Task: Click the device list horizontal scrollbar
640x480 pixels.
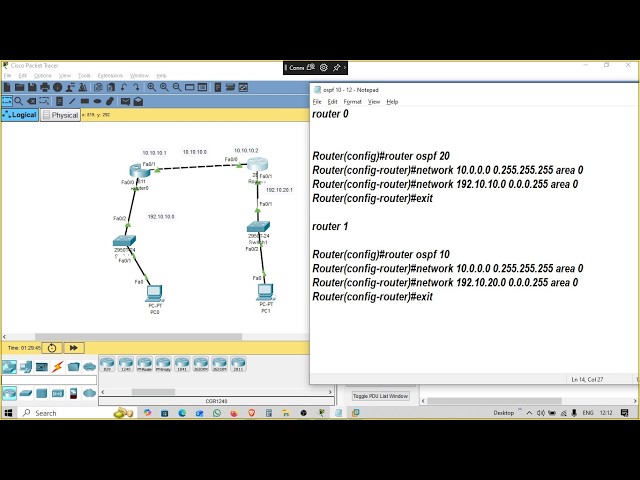Action: coord(153,392)
